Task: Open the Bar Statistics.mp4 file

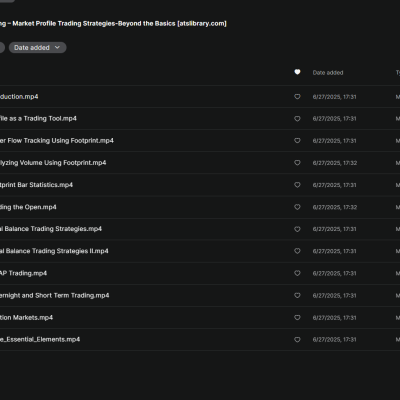Action: (36, 185)
